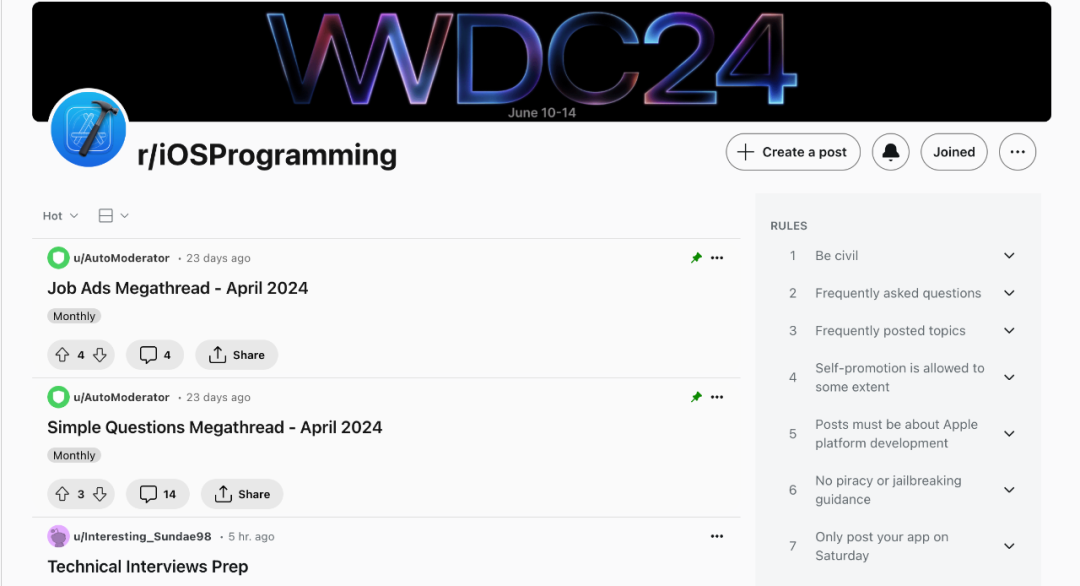This screenshot has width=1080, height=586.
Task: Open the Technical Interviews Prep post
Action: 148,567
